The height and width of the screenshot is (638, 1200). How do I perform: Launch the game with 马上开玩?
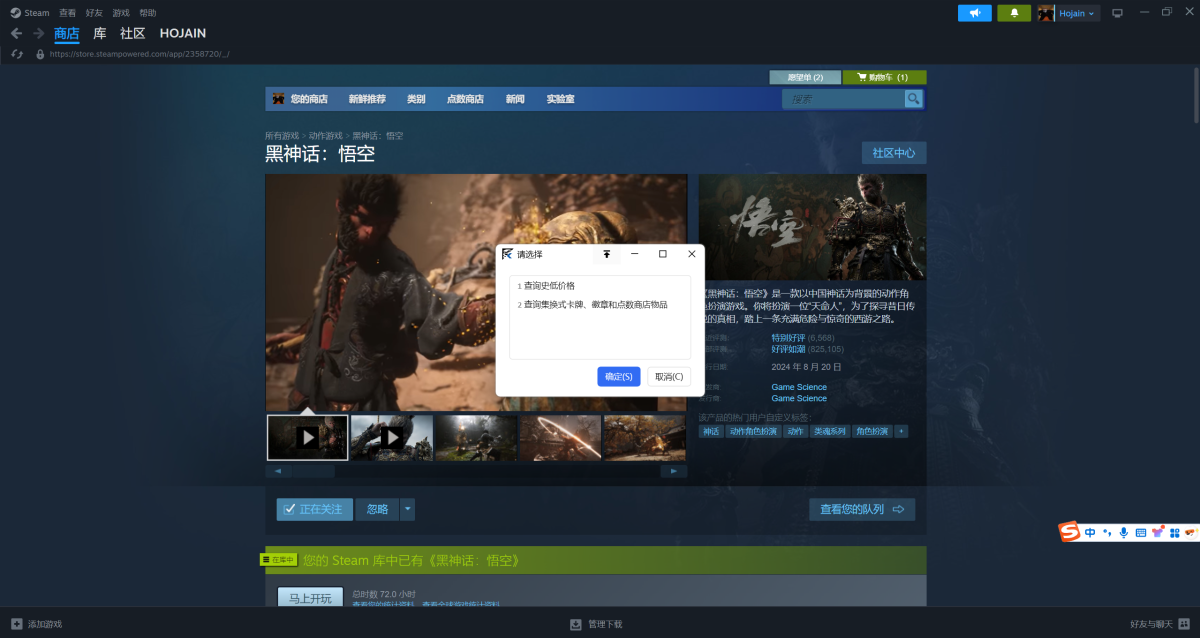pyautogui.click(x=310, y=597)
